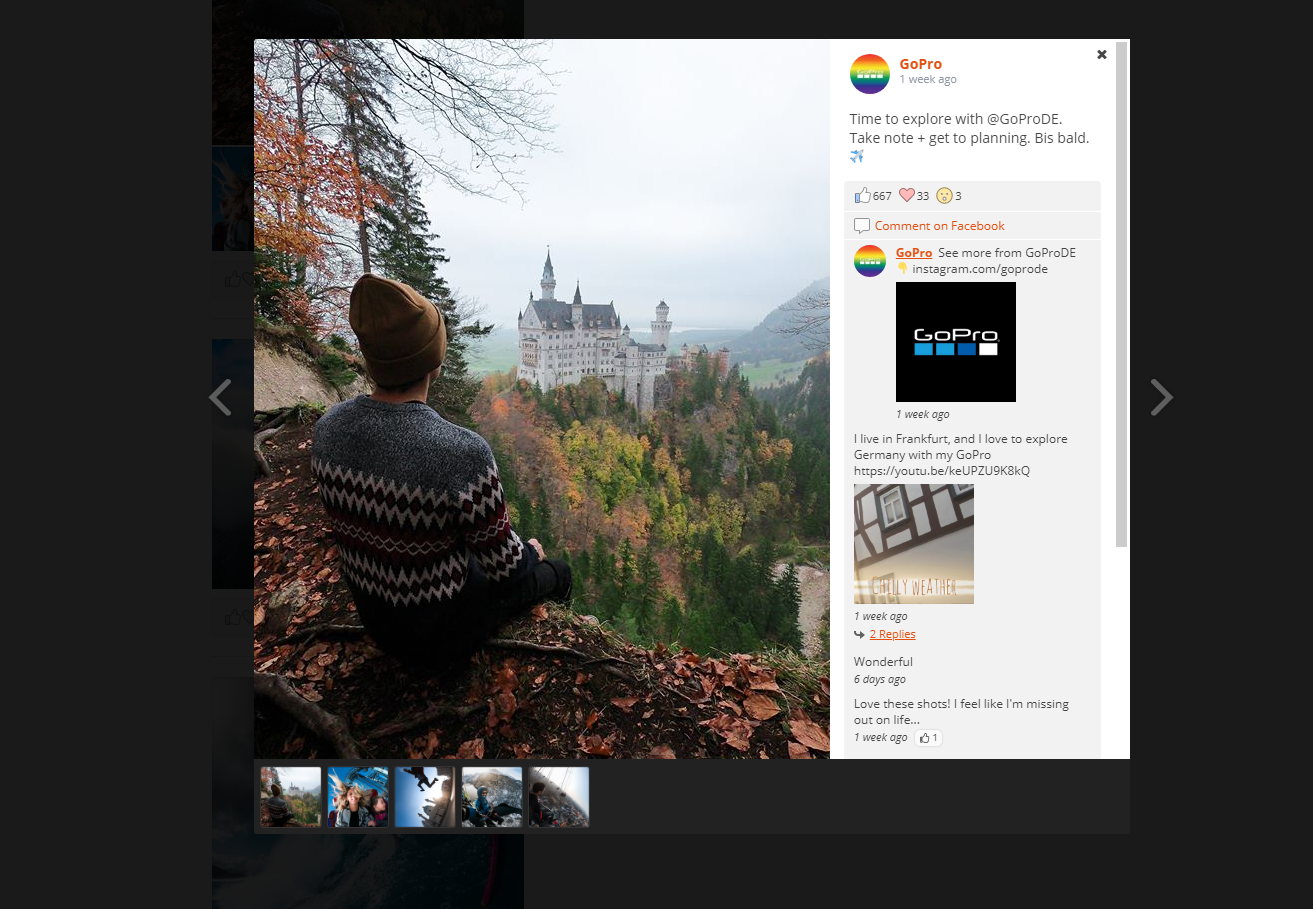Screen dimensions: 1313x909
Task: Go to the previous photo arrow
Action: point(220,397)
